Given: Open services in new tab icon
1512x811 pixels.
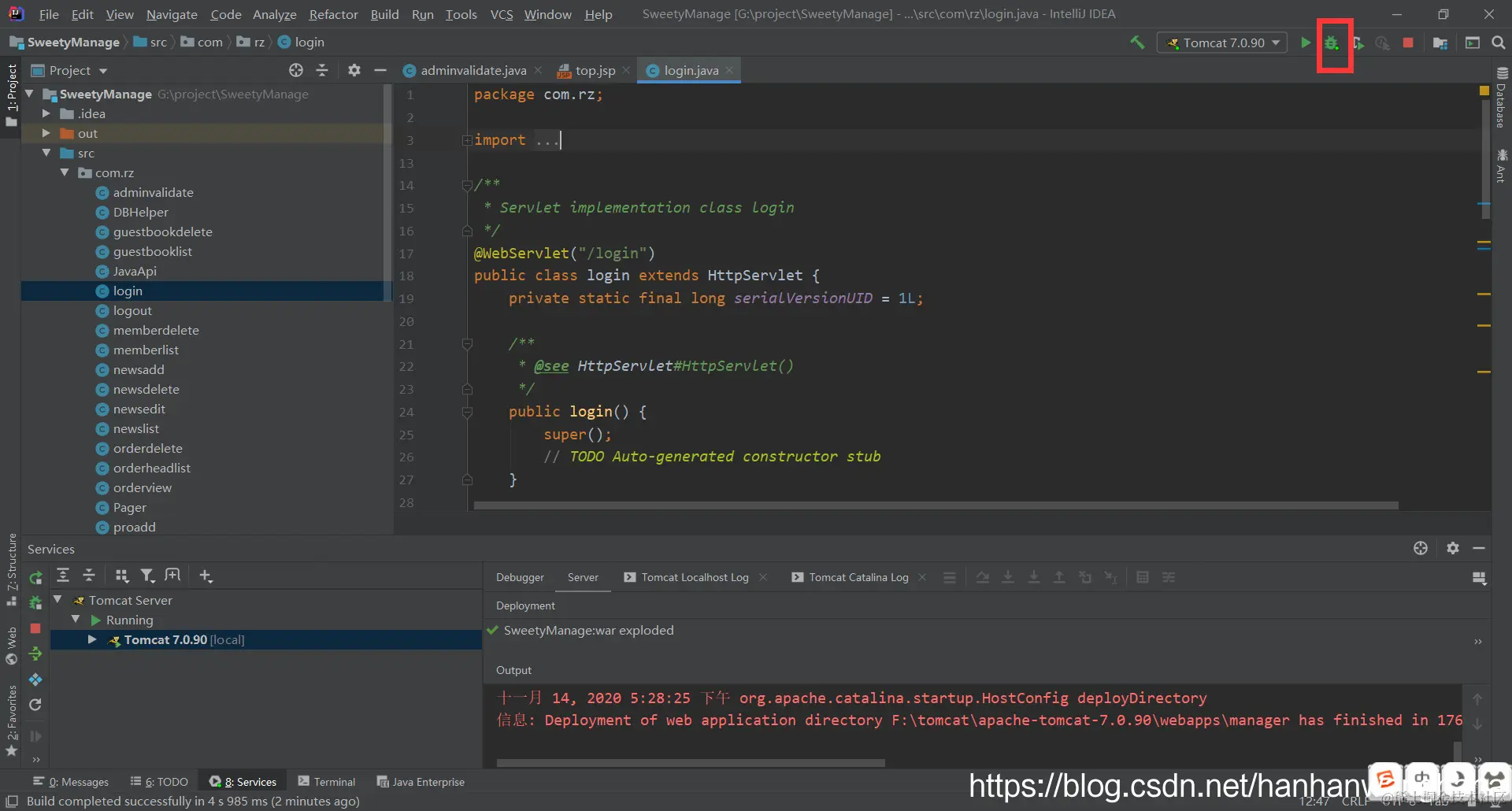Looking at the screenshot, I should (x=172, y=576).
